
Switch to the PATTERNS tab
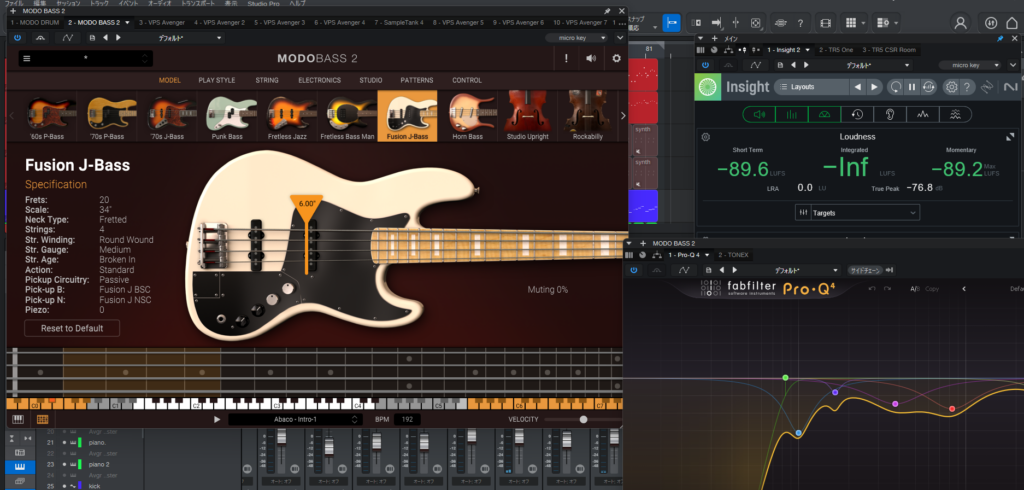point(417,80)
